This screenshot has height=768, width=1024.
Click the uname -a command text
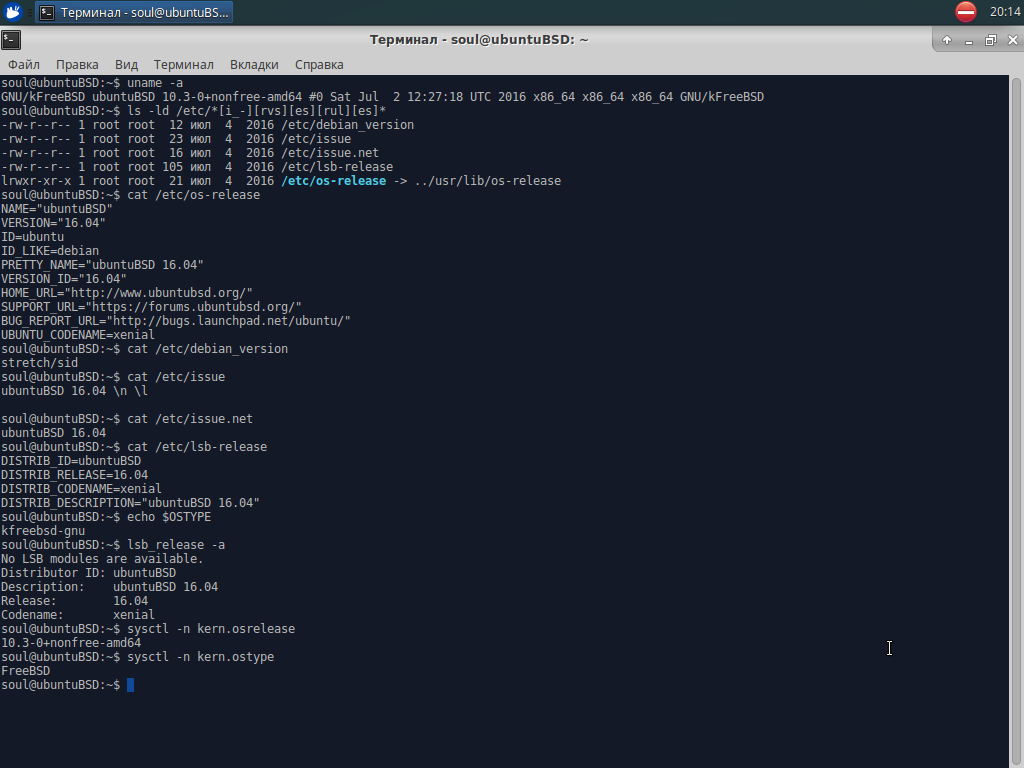[155, 83]
